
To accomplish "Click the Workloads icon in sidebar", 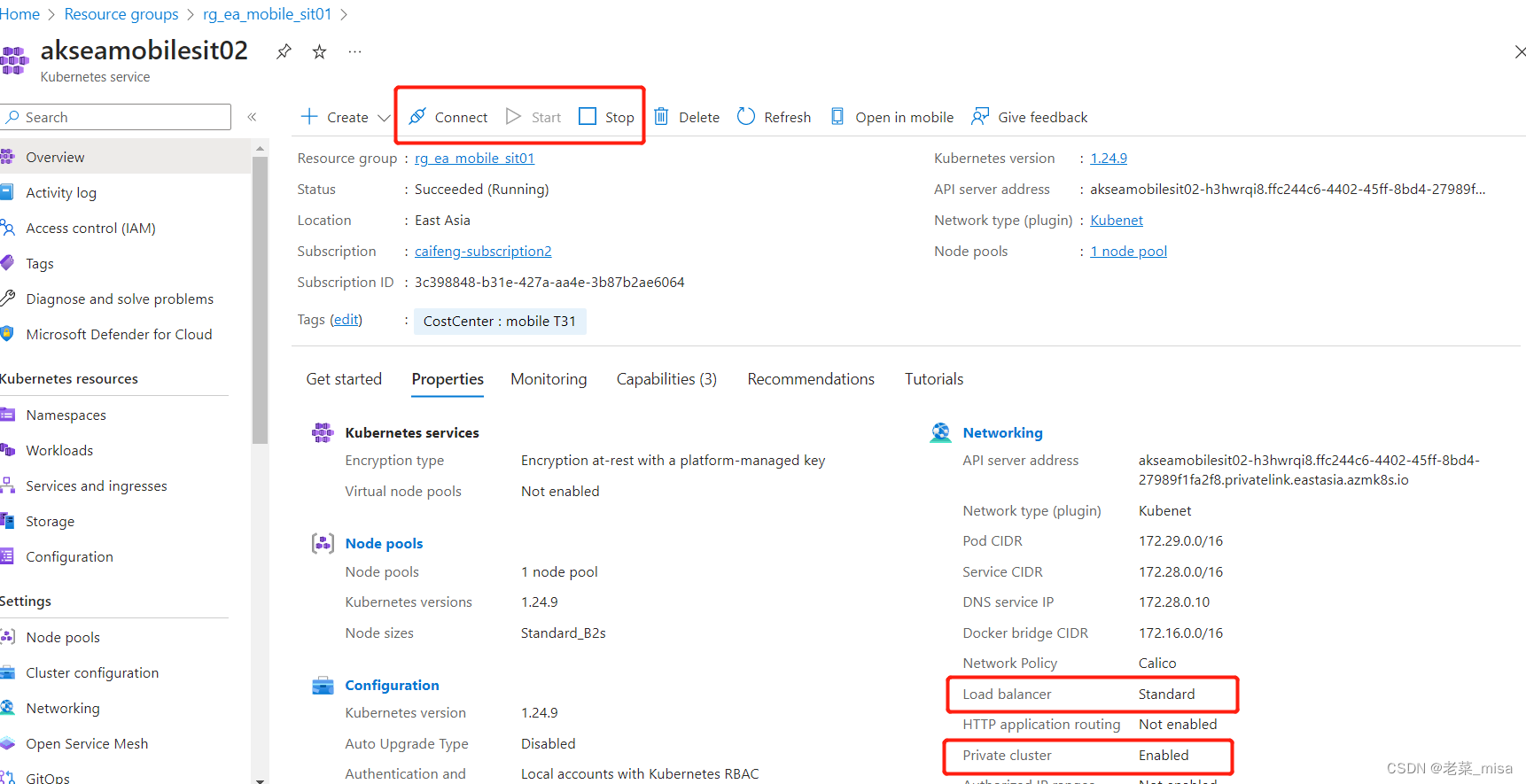I will [x=7, y=450].
